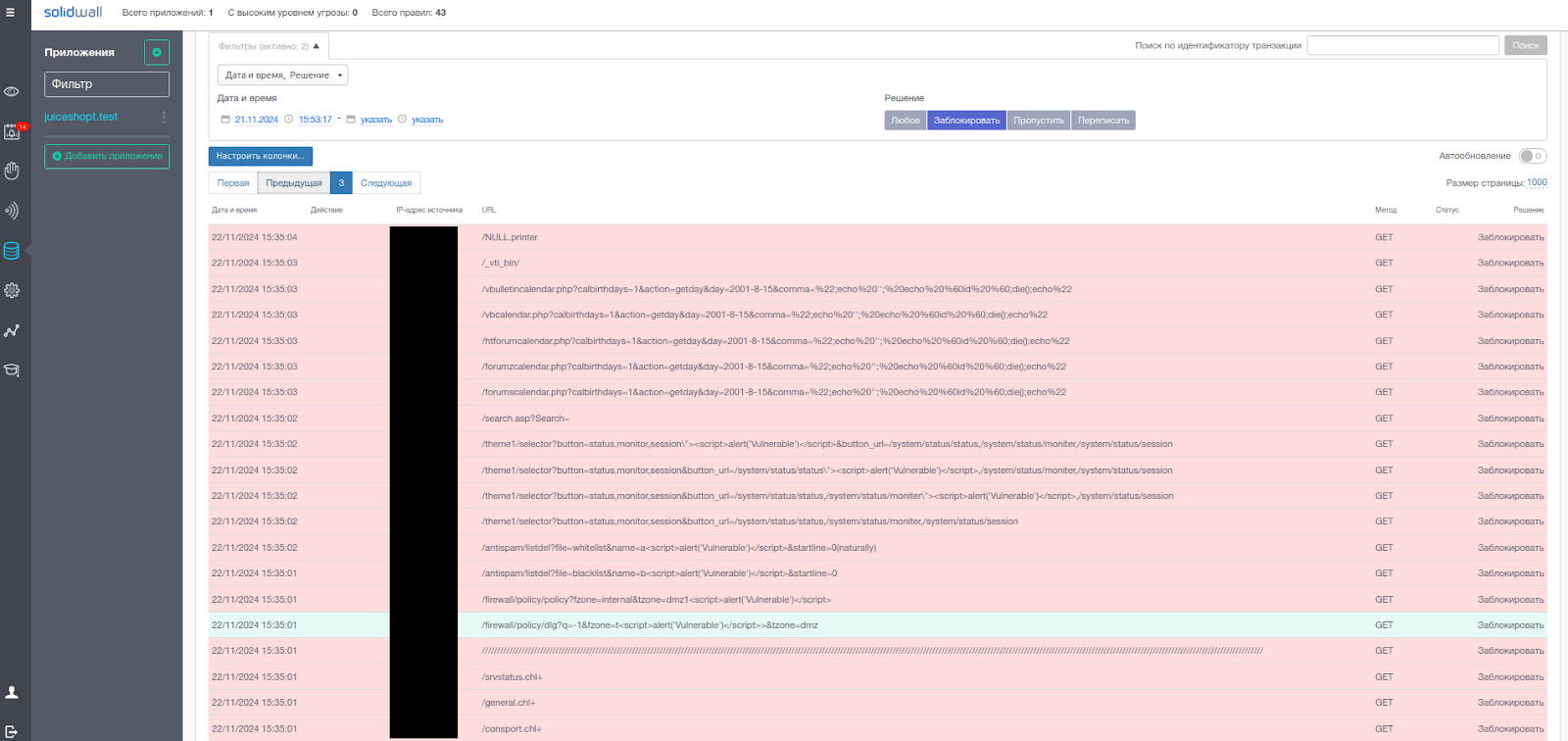Click the end-date calendar icon
Image resolution: width=1568 pixels, height=741 pixels.
(351, 120)
